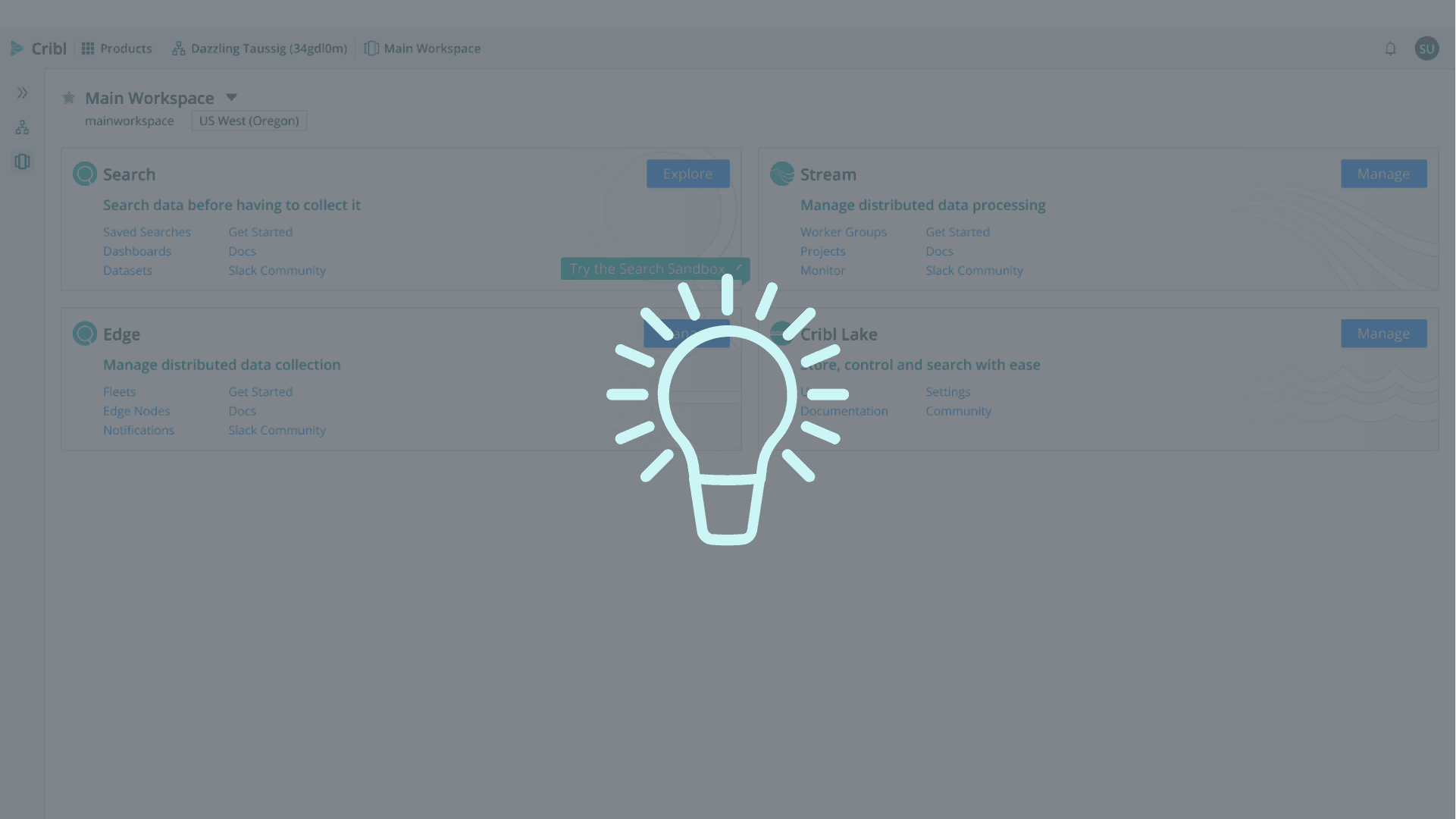The width and height of the screenshot is (1456, 819).
Task: Click the Cribl Lake card title
Action: 838,334
